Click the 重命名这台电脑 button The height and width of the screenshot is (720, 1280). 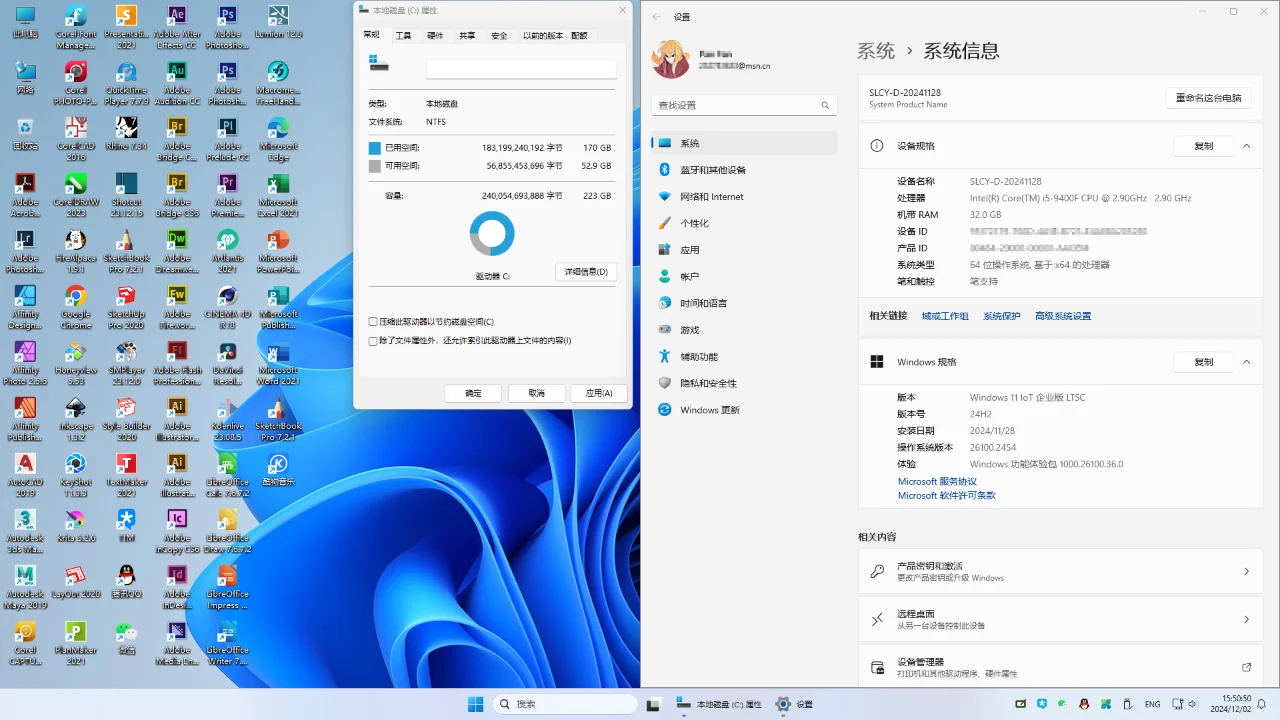tap(1208, 97)
